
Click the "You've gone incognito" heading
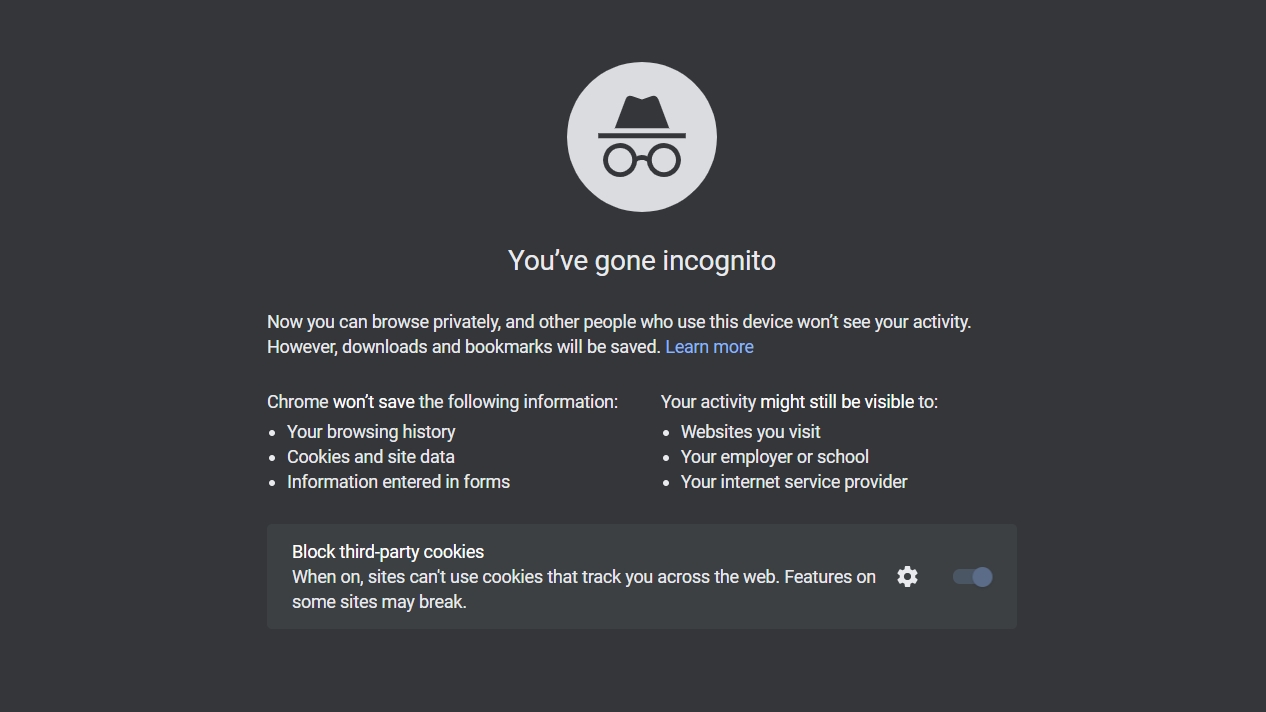[x=642, y=261]
